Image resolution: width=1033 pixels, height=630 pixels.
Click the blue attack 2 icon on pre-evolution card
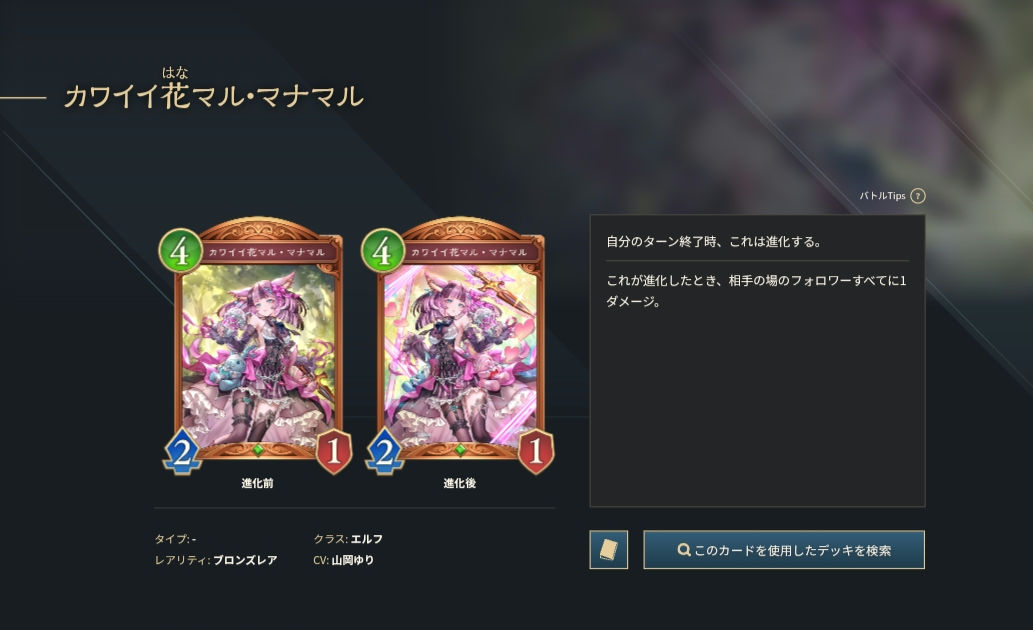point(182,451)
